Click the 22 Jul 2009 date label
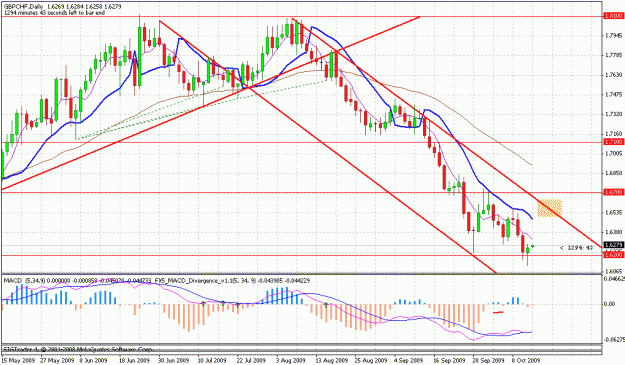Viewport: 625px width, 365px height. 251,361
